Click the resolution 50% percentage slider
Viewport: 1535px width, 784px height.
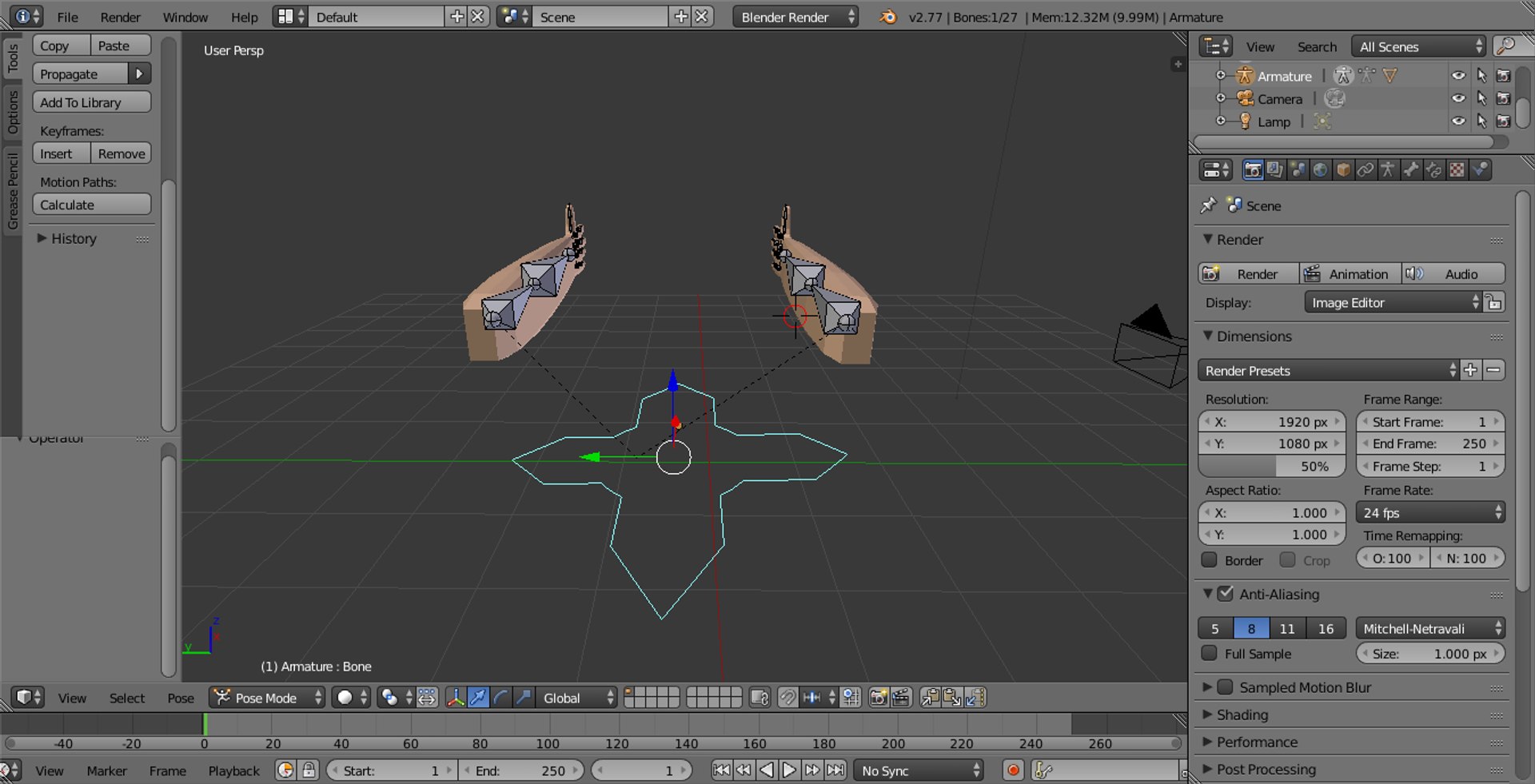pos(1272,466)
